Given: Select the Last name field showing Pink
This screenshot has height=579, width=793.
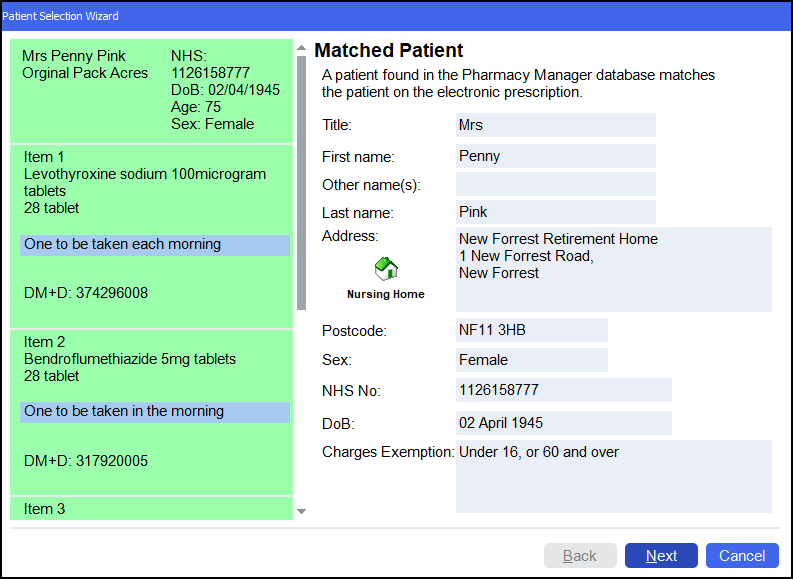Looking at the screenshot, I should [555, 212].
